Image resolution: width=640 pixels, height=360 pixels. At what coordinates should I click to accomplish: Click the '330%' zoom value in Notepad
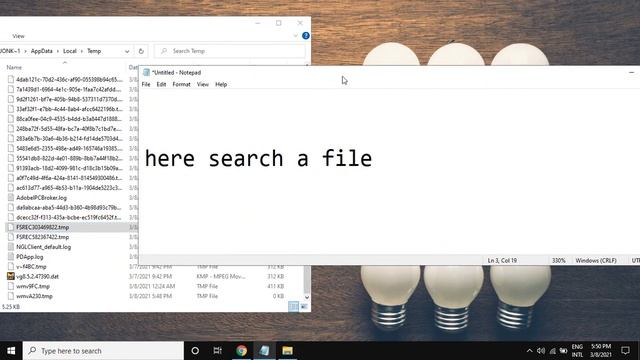coord(558,260)
